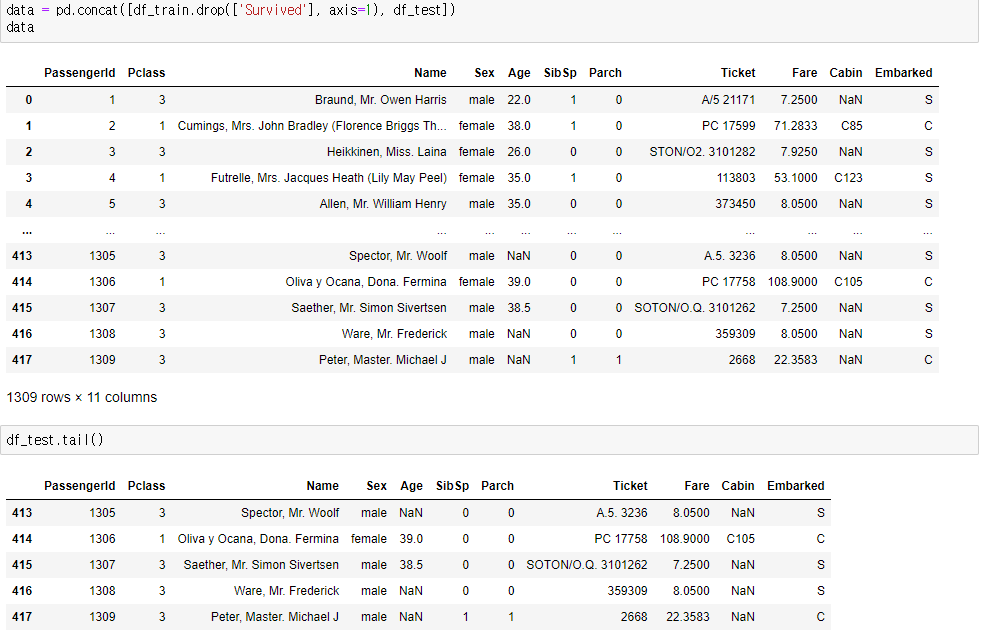The width and height of the screenshot is (983, 635).
Task: Click the Ticket column header in data table
Action: pyautogui.click(x=738, y=73)
